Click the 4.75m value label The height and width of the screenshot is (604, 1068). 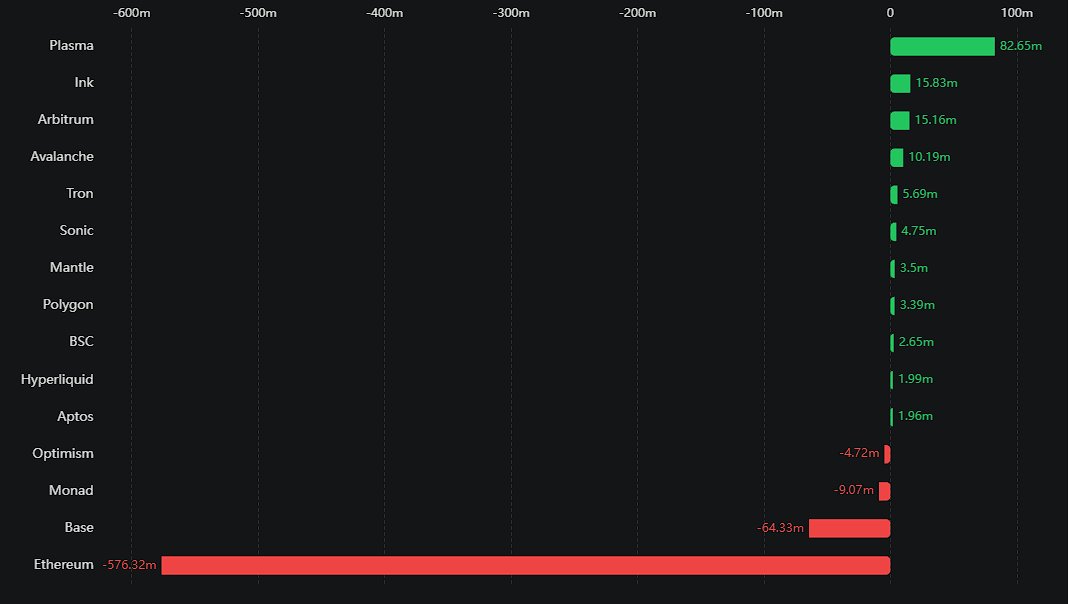click(918, 231)
